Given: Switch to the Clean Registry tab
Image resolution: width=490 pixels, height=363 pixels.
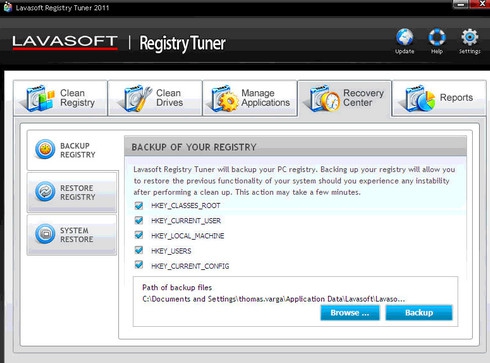Looking at the screenshot, I should click(60, 98).
